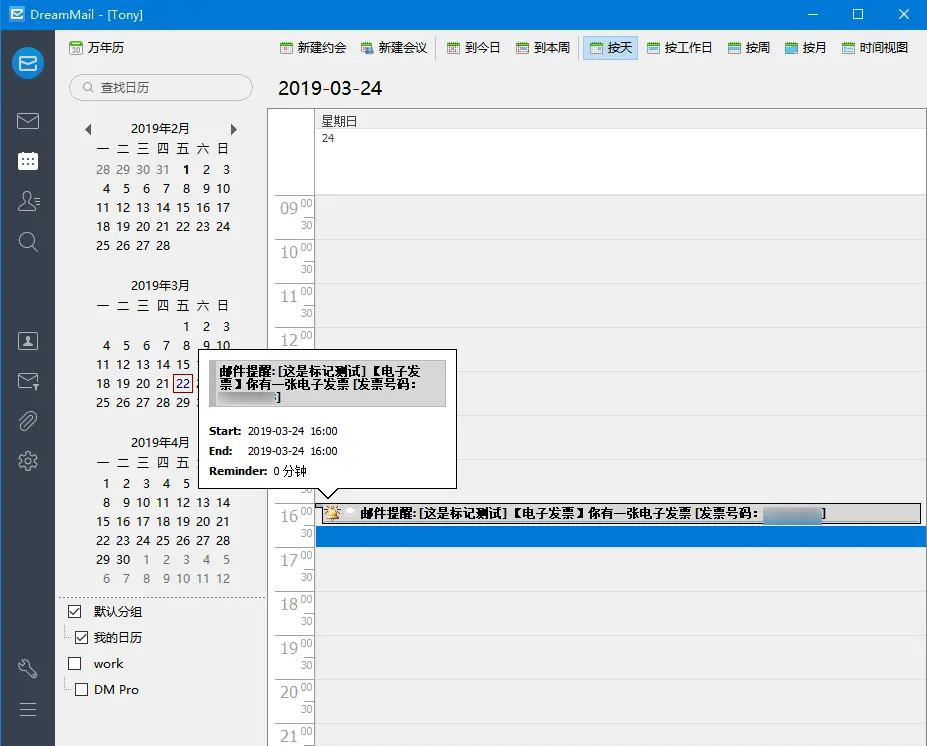Select the 邮件提醒 event at 16:00
This screenshot has height=746, width=927.
pyautogui.click(x=618, y=513)
